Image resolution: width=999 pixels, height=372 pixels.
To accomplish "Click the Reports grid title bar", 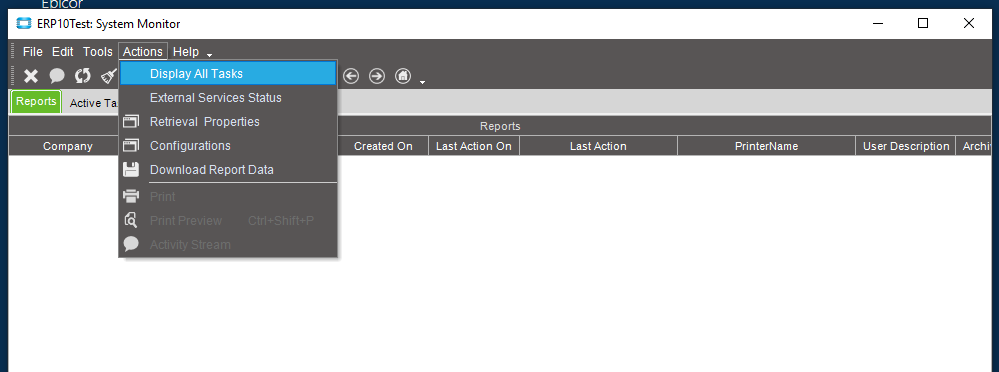I will 500,126.
